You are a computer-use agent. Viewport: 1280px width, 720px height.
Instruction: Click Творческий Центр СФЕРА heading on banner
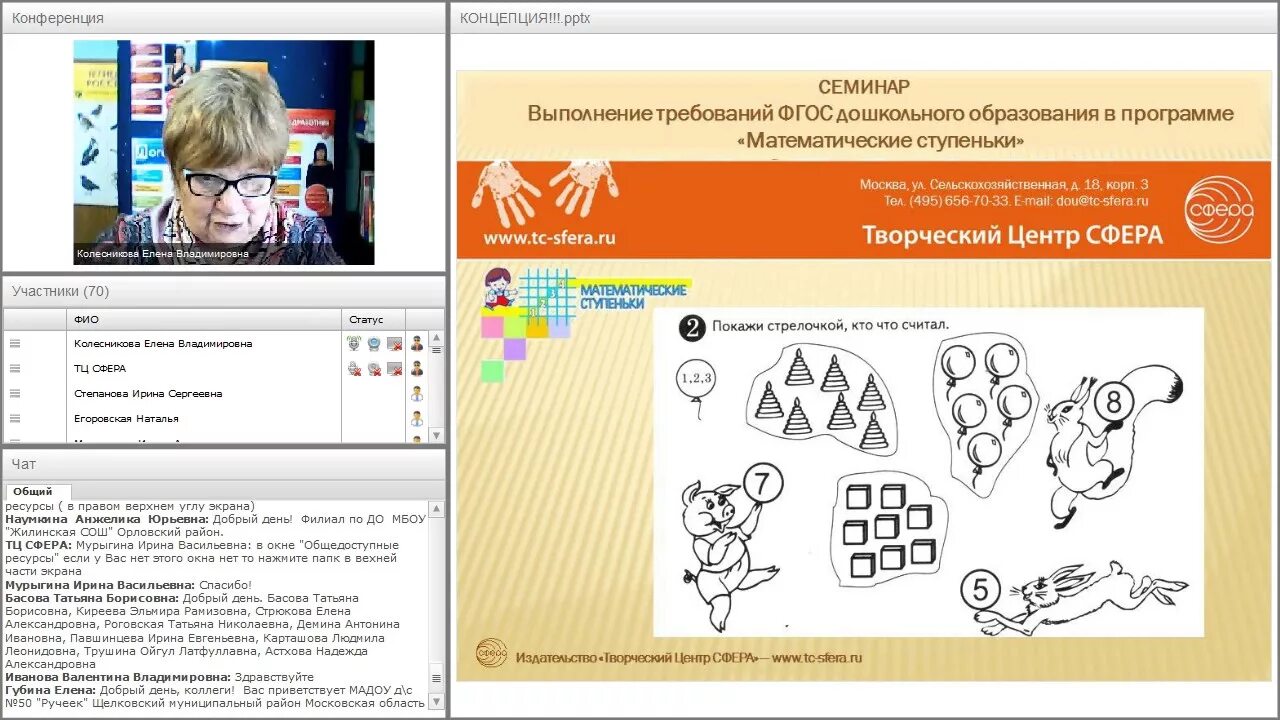[1013, 235]
